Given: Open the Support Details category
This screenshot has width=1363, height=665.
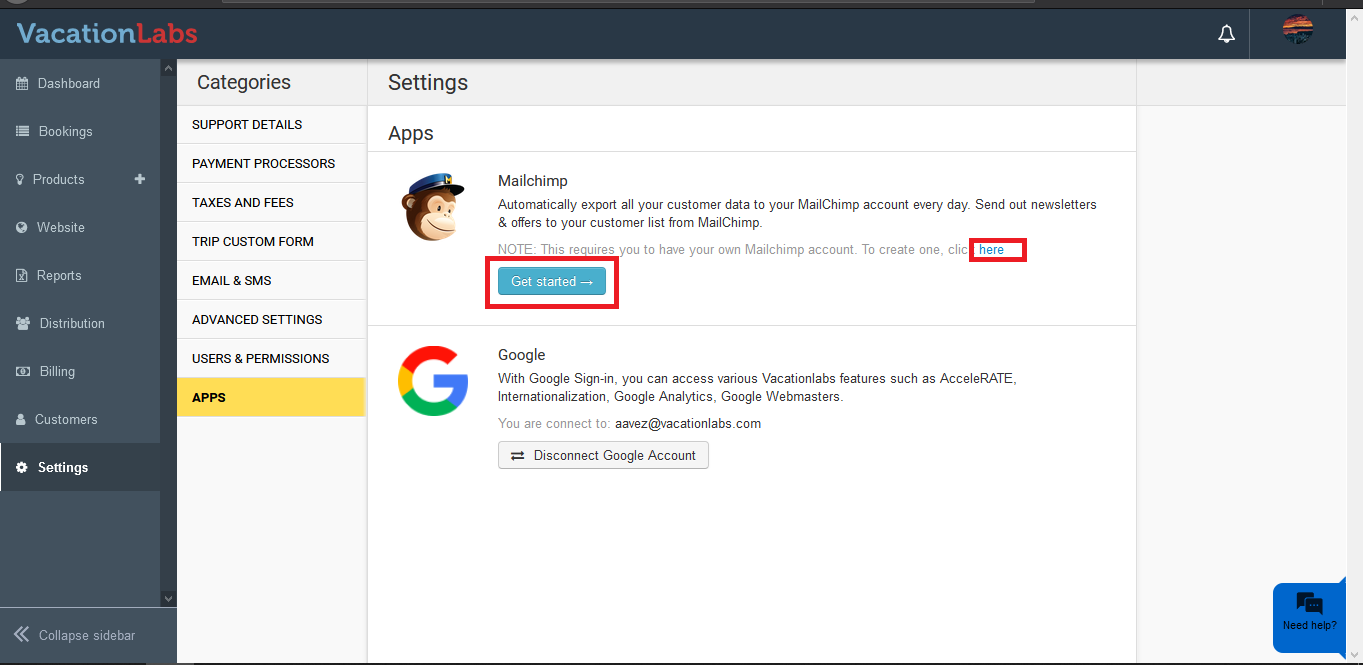Looking at the screenshot, I should coord(271,124).
